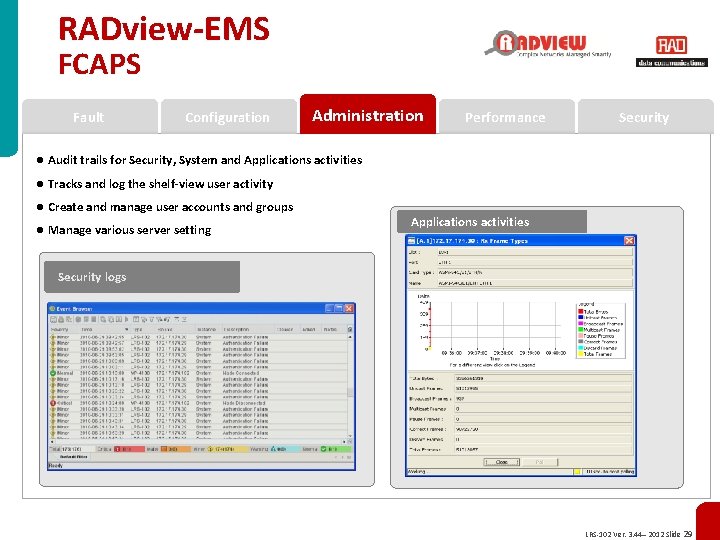Viewport: 720px width, 540px height.
Task: Click the Applications activities heading
Action: (x=470, y=222)
